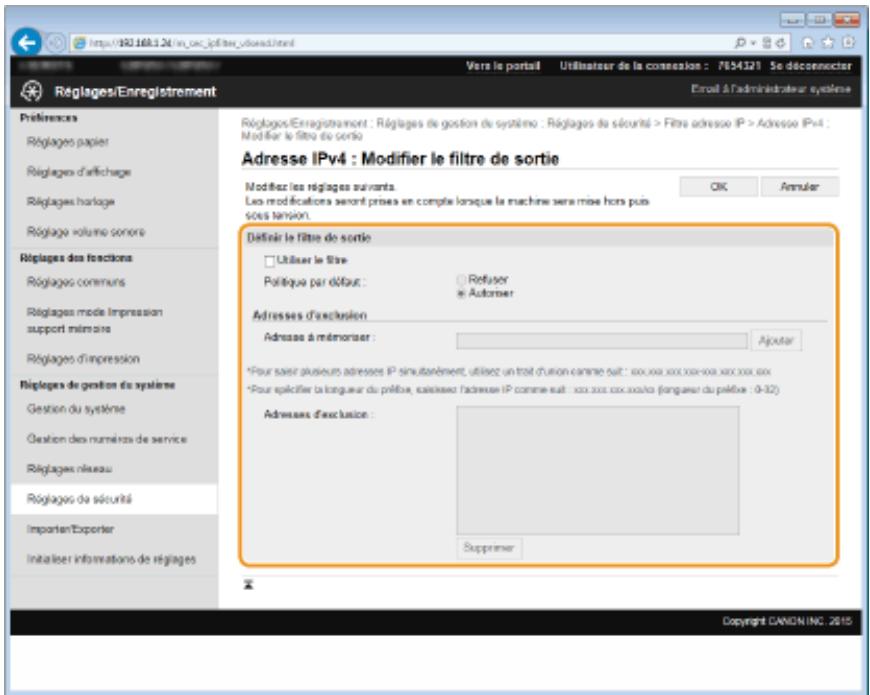This screenshot has height=695, width=870.
Task: Click the 'Définir le filtre de sortie' heading
Action: click(308, 238)
